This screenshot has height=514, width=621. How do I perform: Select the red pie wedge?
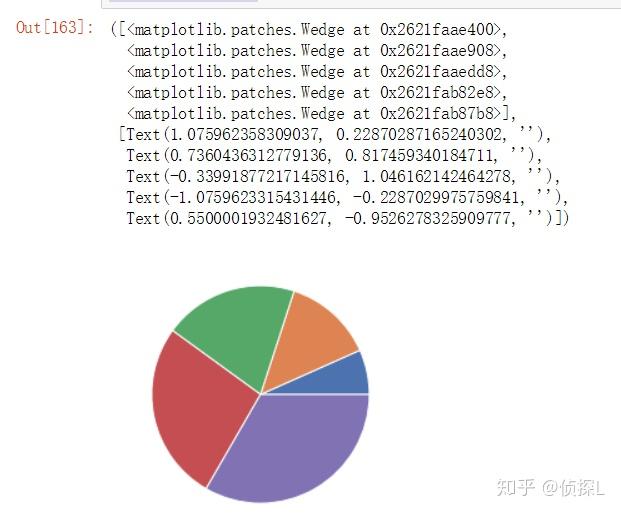196,408
